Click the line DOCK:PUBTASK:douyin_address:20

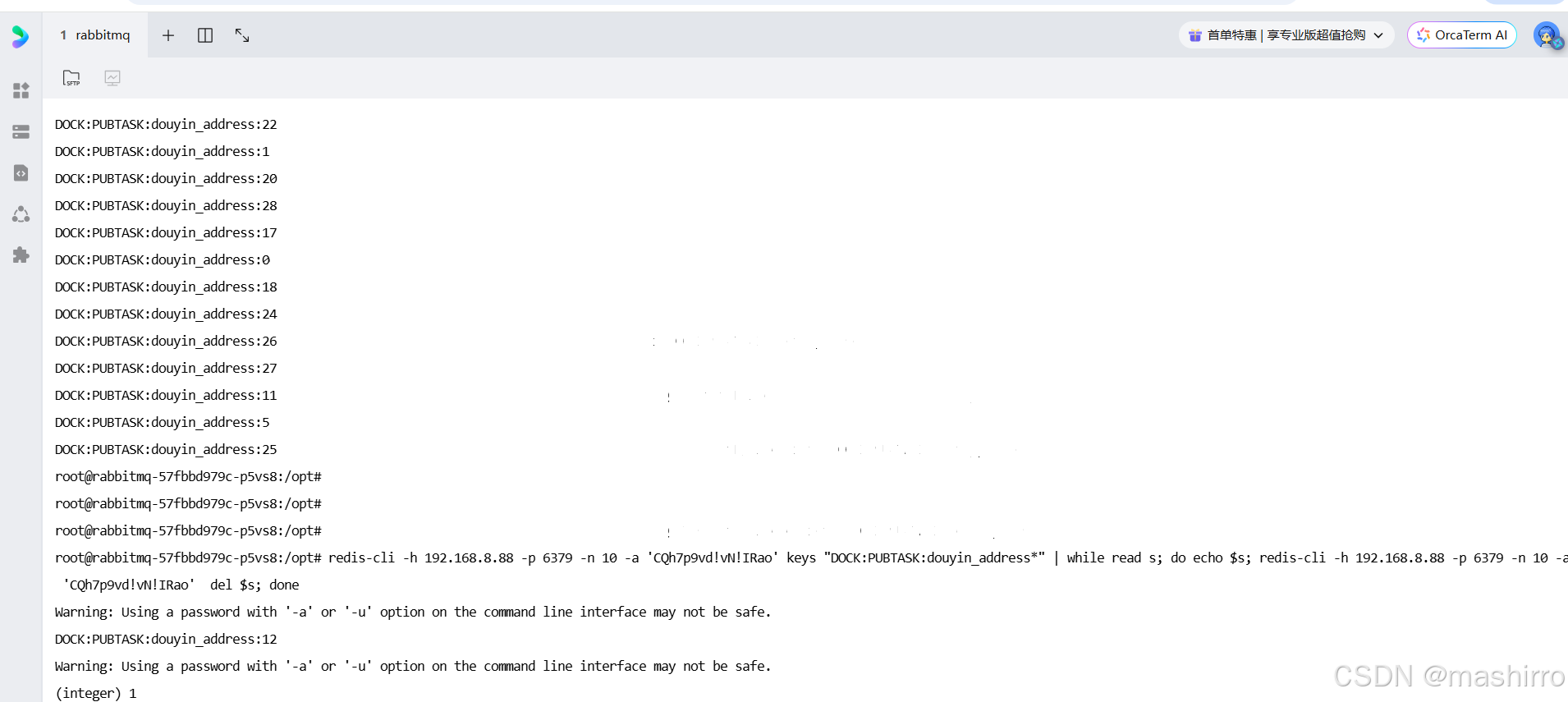click(x=166, y=178)
